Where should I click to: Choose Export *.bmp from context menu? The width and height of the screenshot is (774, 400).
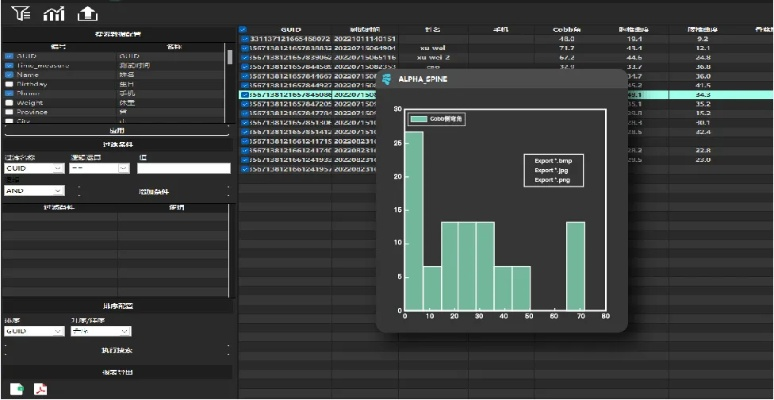point(552,161)
